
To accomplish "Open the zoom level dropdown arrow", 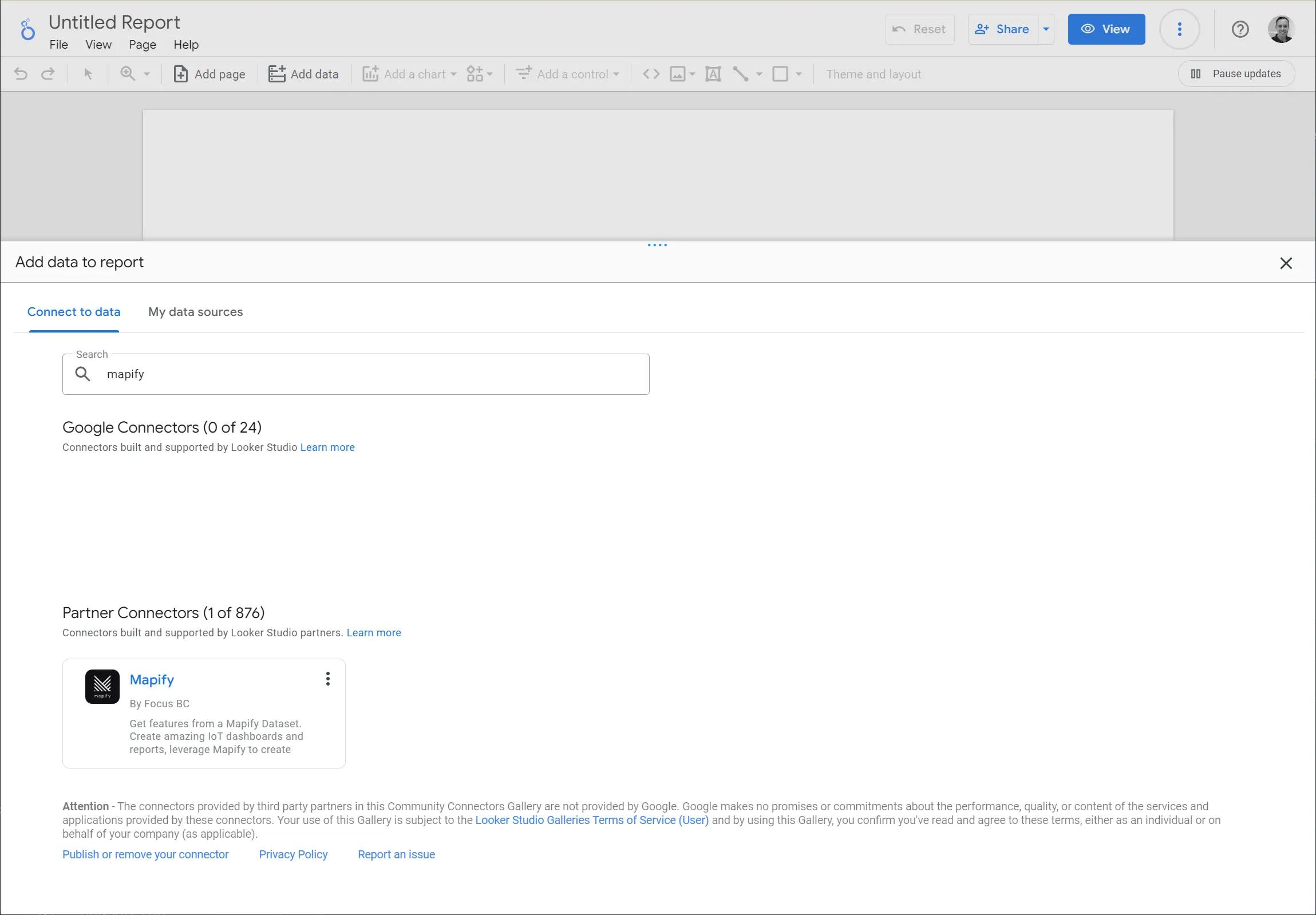I will (x=147, y=74).
